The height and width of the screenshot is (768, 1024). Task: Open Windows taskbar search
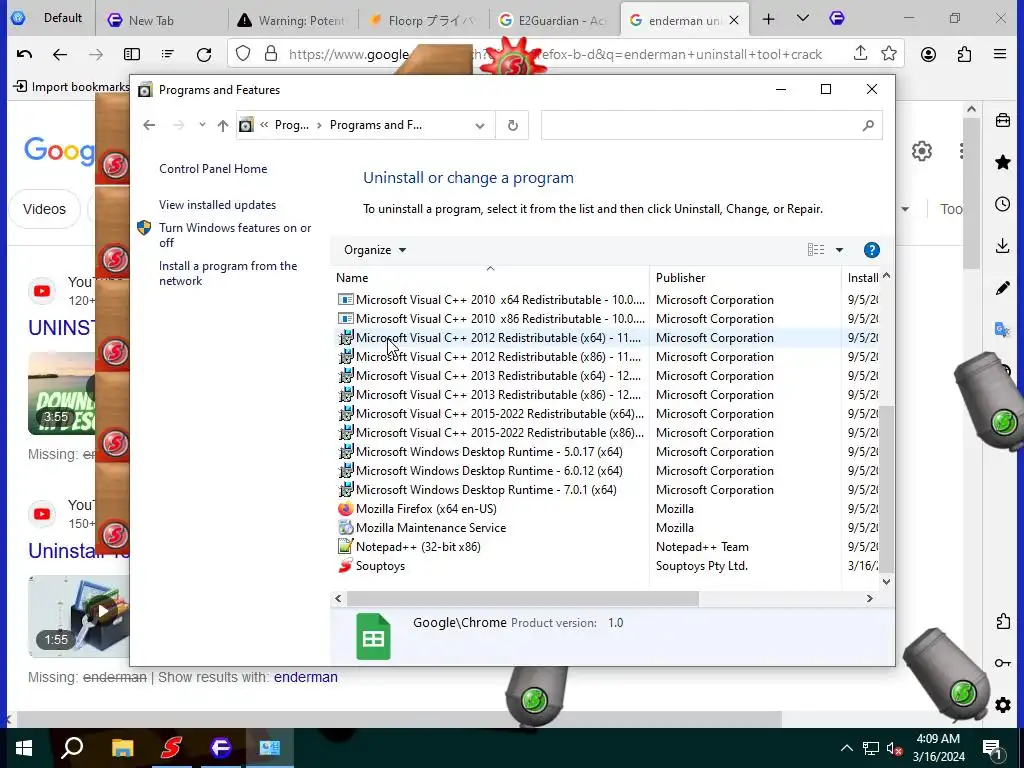click(x=72, y=748)
